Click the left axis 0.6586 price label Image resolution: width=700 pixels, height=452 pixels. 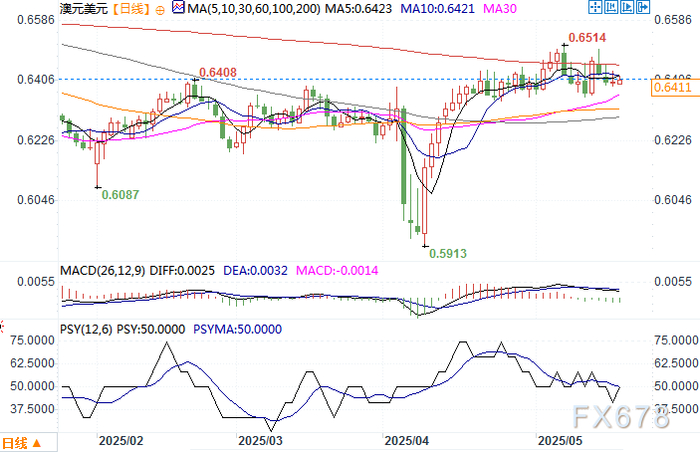(x=36, y=20)
